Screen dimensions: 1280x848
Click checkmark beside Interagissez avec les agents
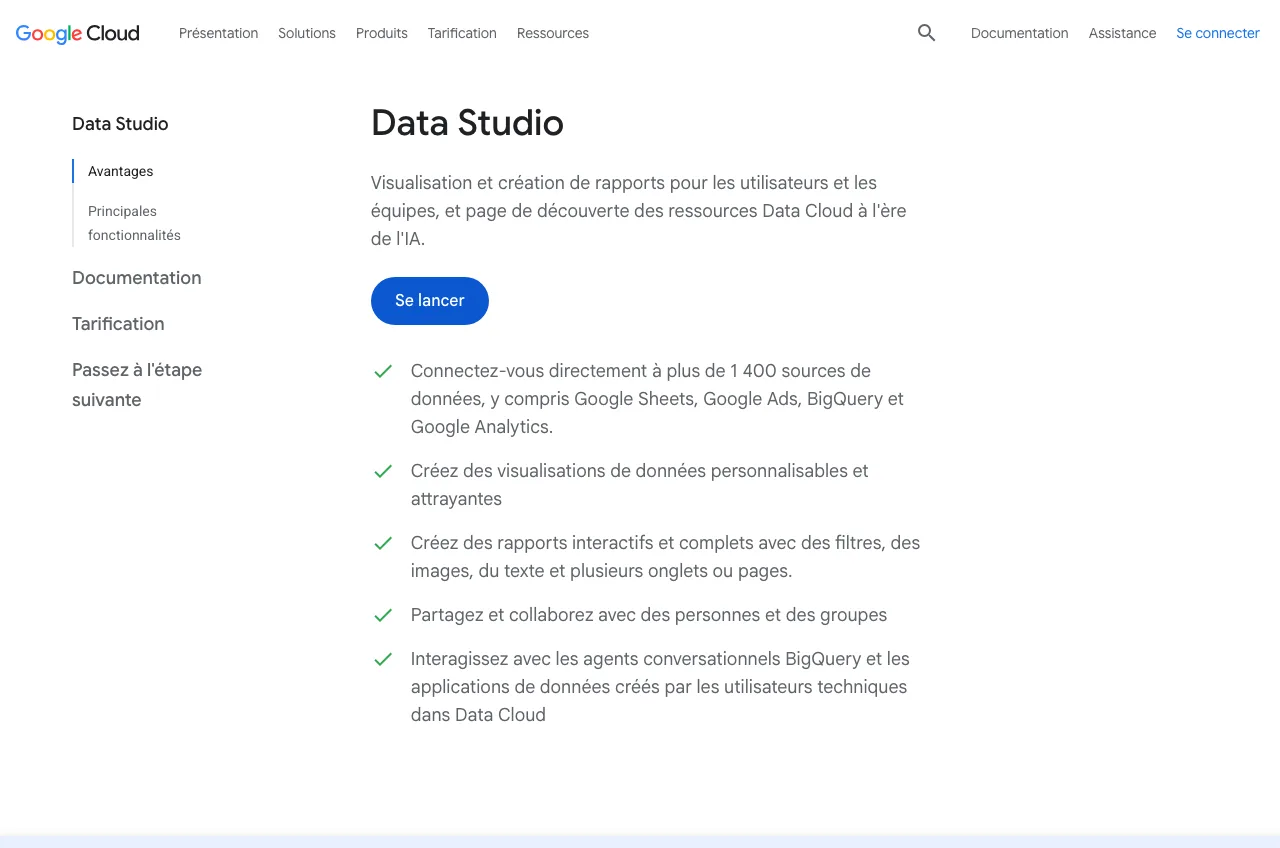[x=383, y=659]
